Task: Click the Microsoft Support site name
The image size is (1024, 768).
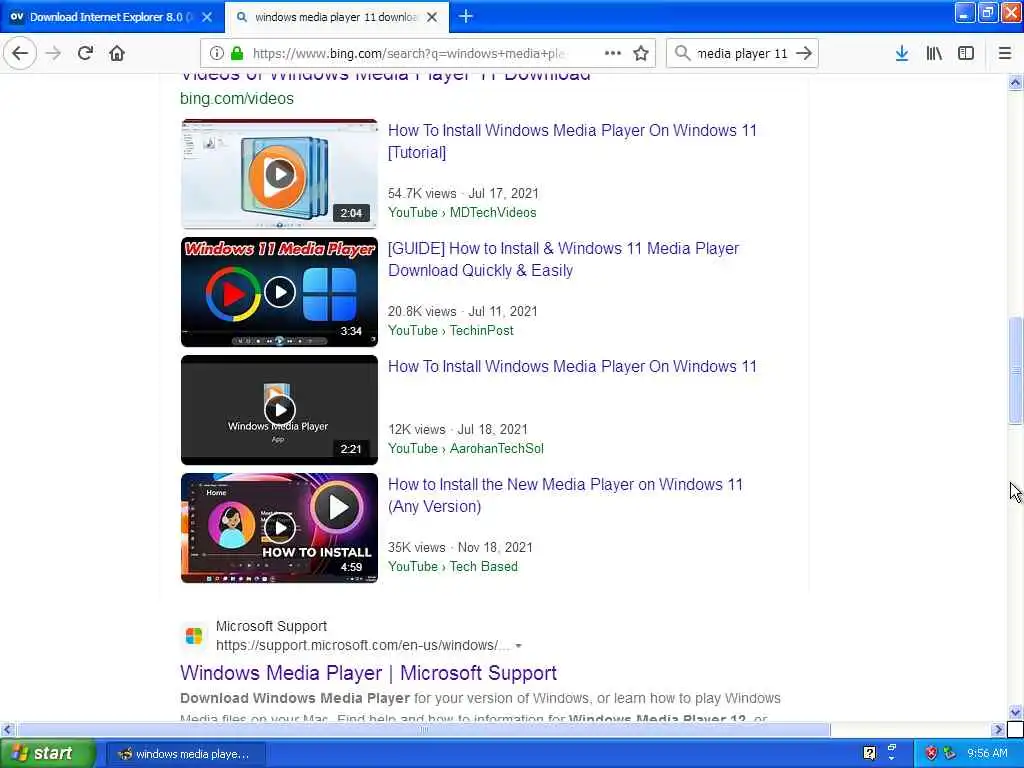Action: [271, 626]
